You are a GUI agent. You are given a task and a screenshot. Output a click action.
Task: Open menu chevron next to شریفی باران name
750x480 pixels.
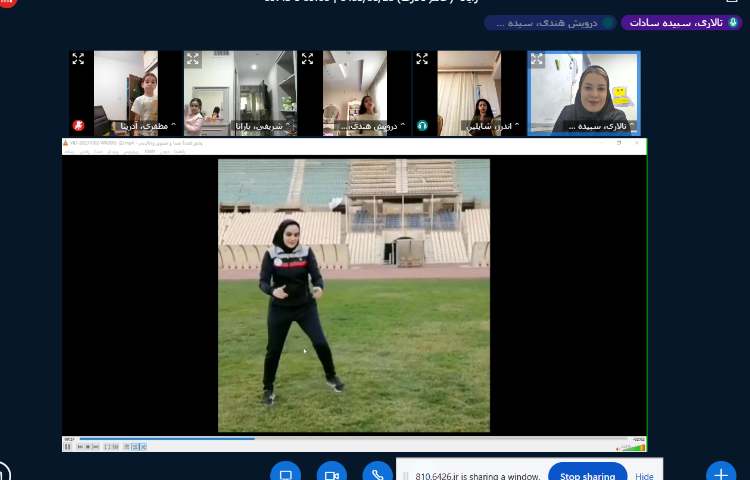tap(288, 126)
